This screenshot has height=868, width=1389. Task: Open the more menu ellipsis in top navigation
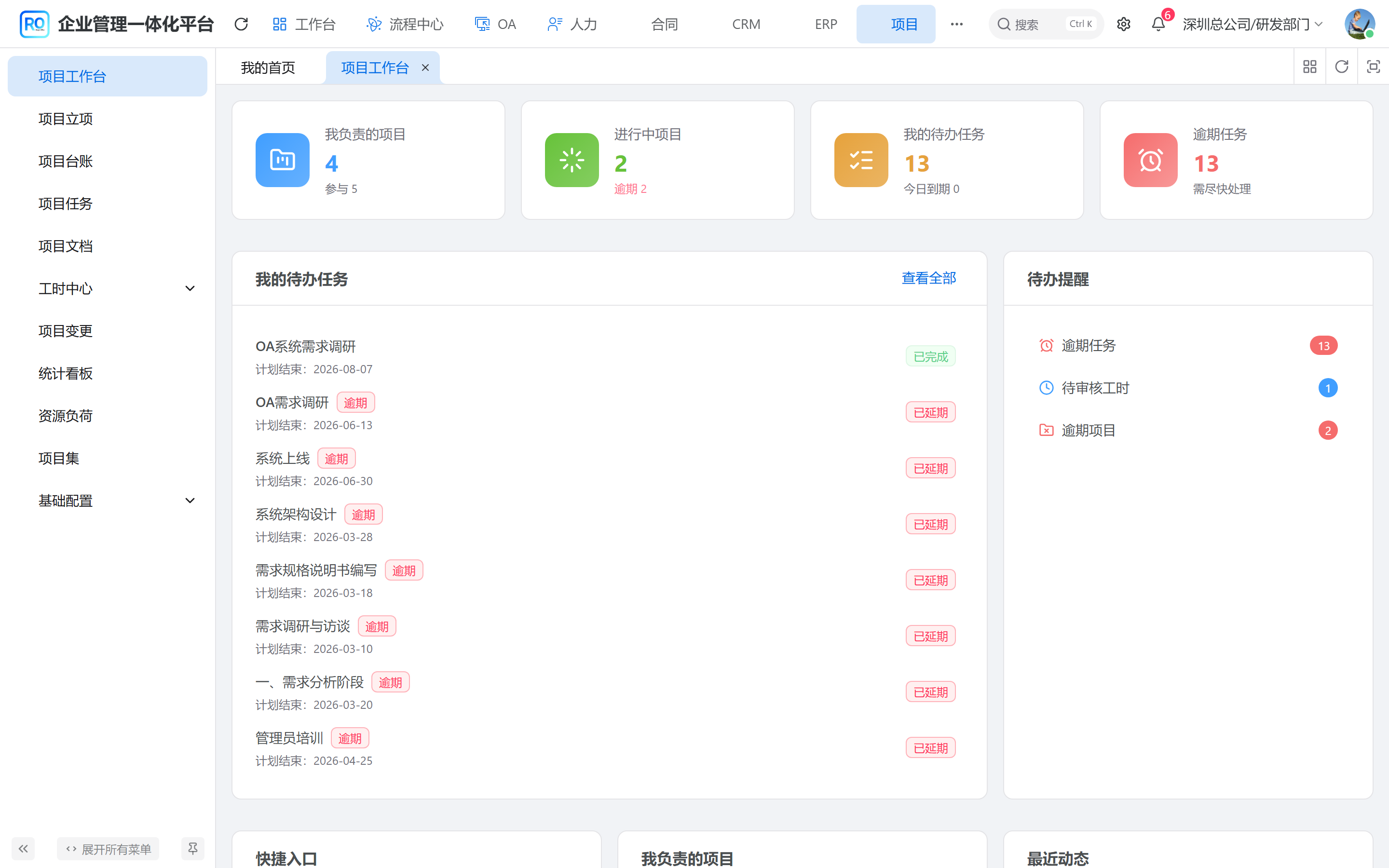point(956,24)
